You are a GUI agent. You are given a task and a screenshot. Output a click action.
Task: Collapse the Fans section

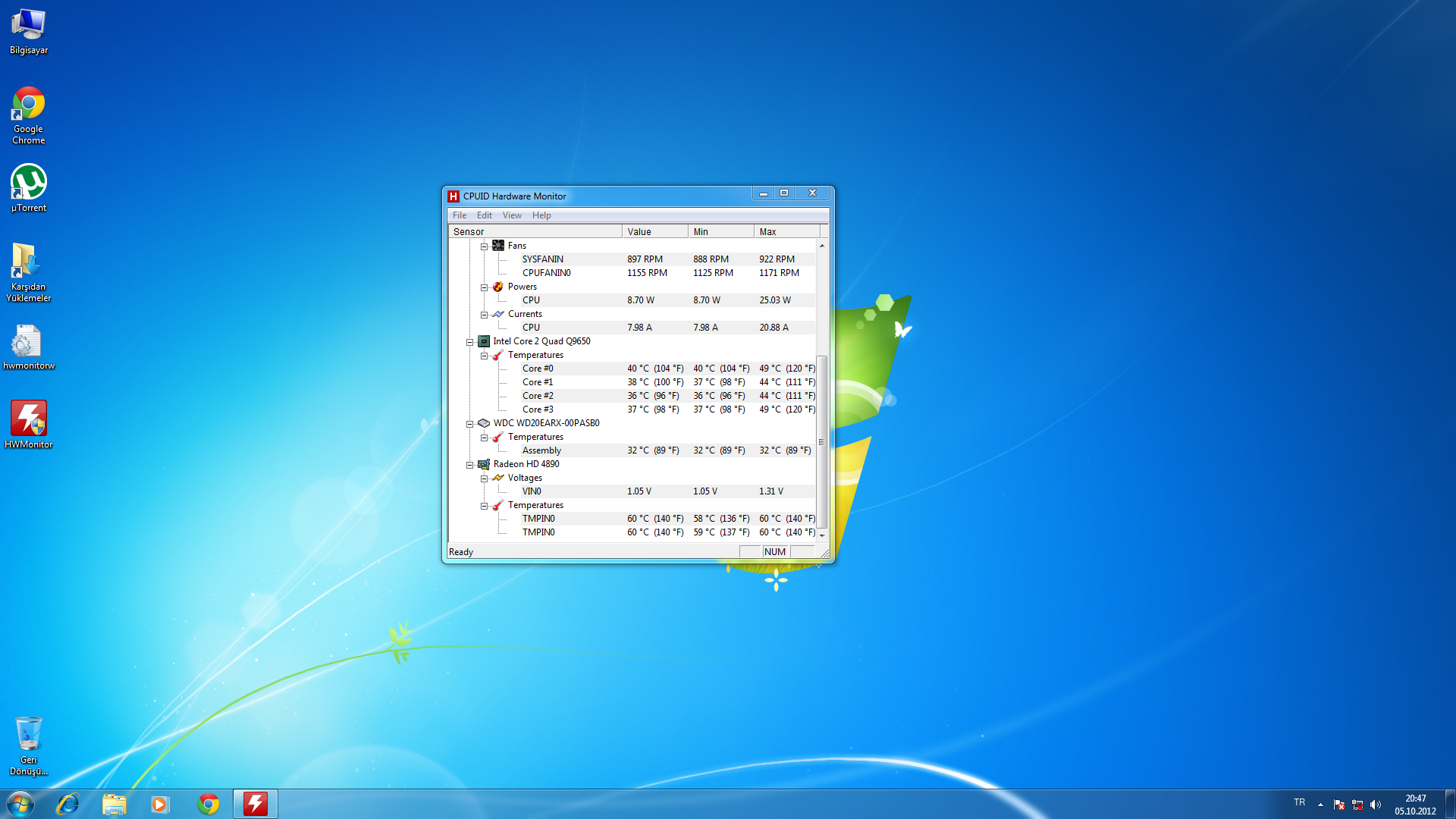484,246
